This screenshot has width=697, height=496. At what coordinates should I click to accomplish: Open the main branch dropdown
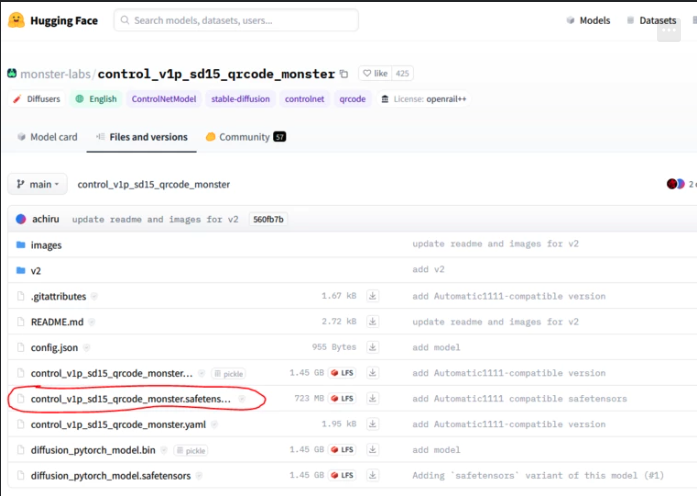(38, 184)
